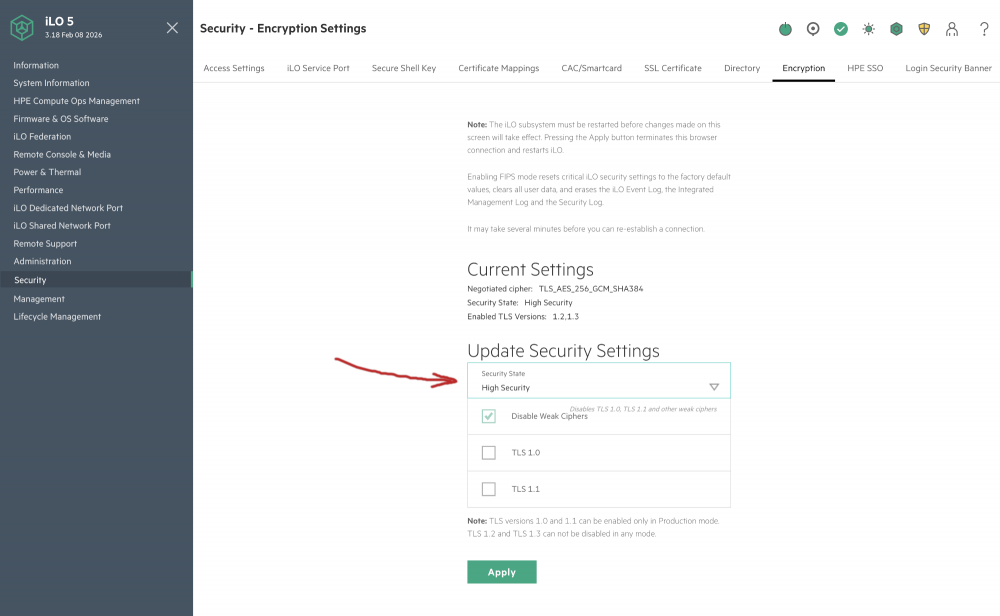Go to HPE Compute Ops Management
Viewport: 1000px width, 616px height.
point(77,101)
